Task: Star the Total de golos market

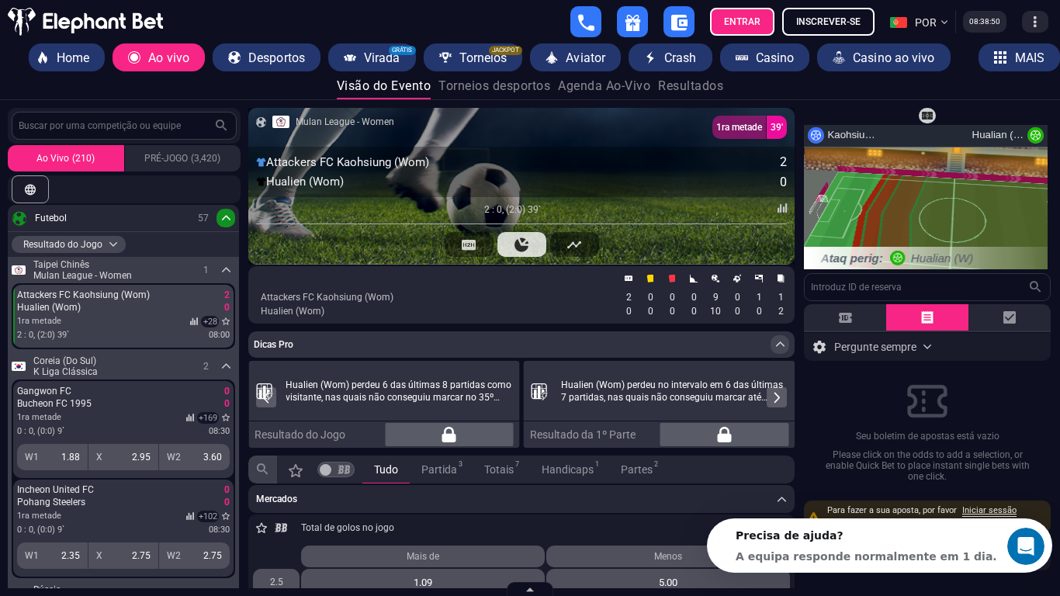Action: tap(262, 528)
